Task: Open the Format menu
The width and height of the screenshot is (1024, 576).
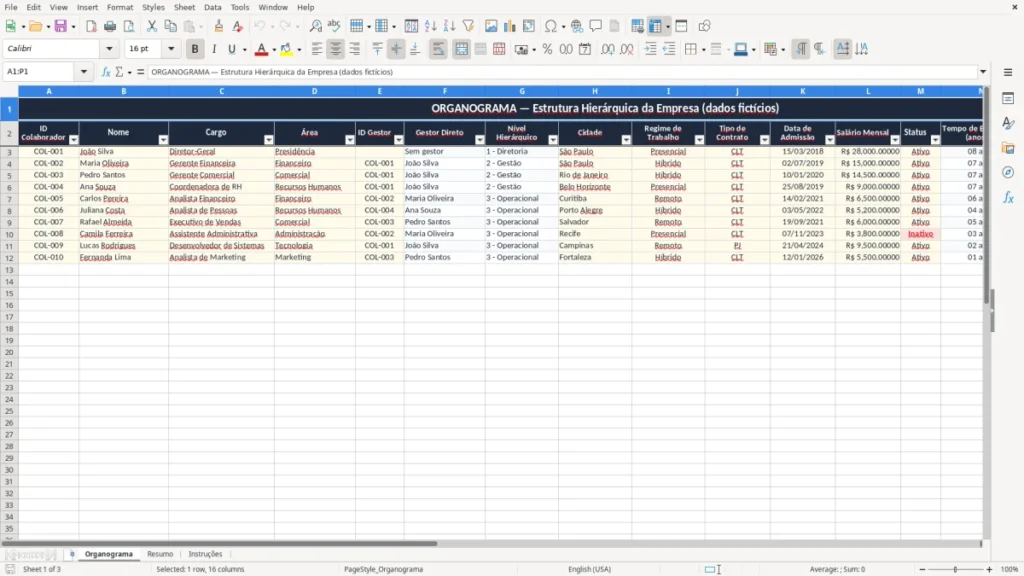Action: point(120,7)
